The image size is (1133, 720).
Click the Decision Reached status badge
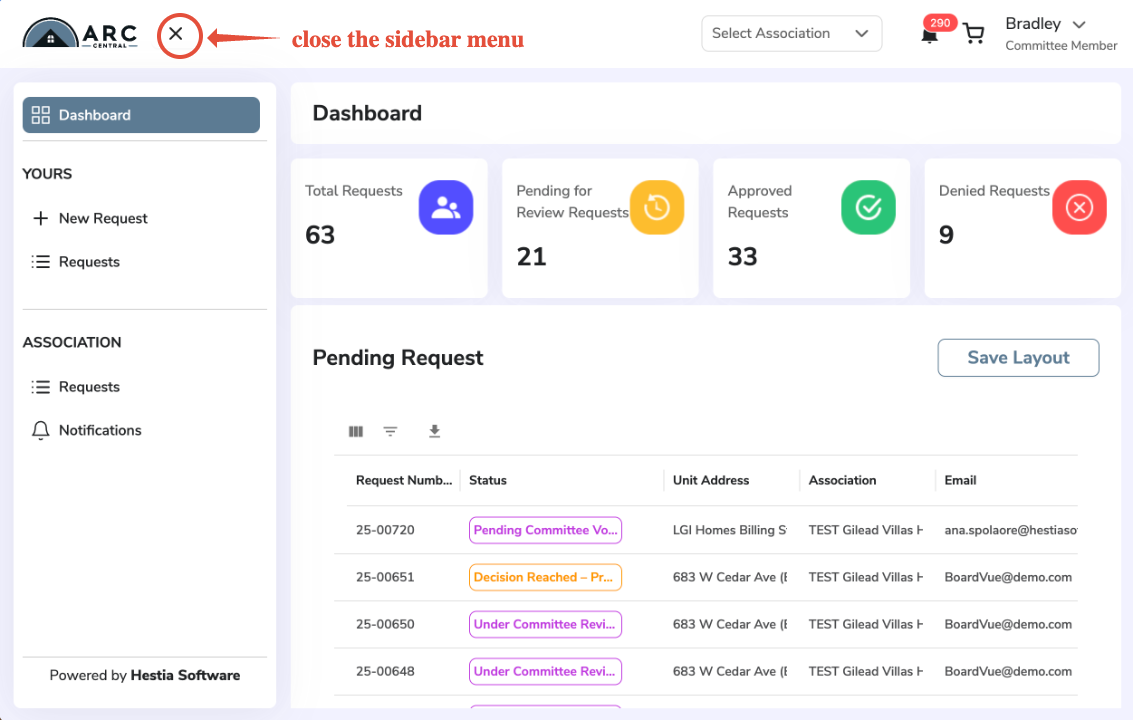[546, 577]
